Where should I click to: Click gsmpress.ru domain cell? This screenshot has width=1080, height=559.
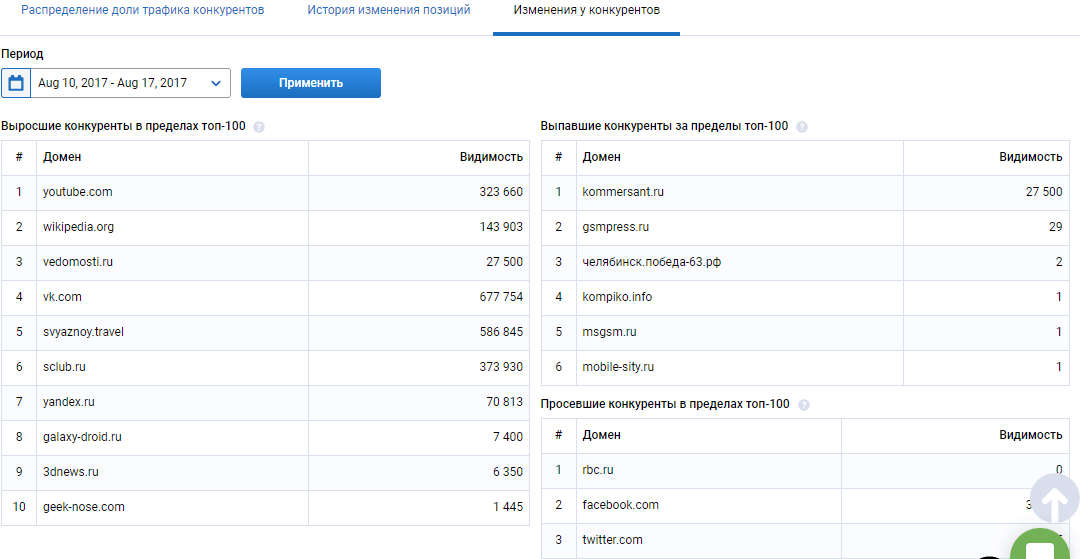[x=740, y=228]
